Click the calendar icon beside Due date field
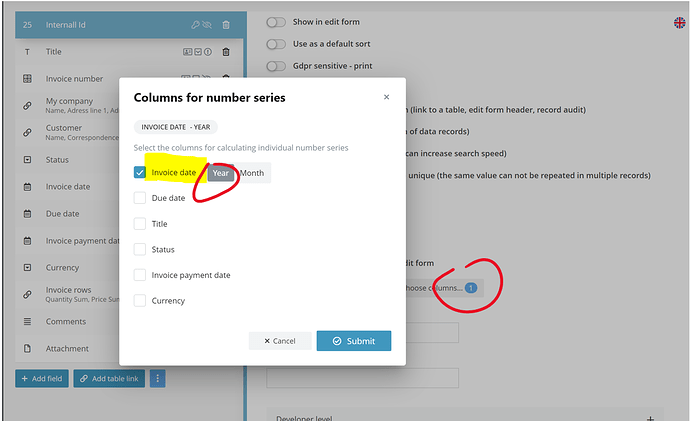Viewport: 690px width, 421px height. tap(27, 214)
